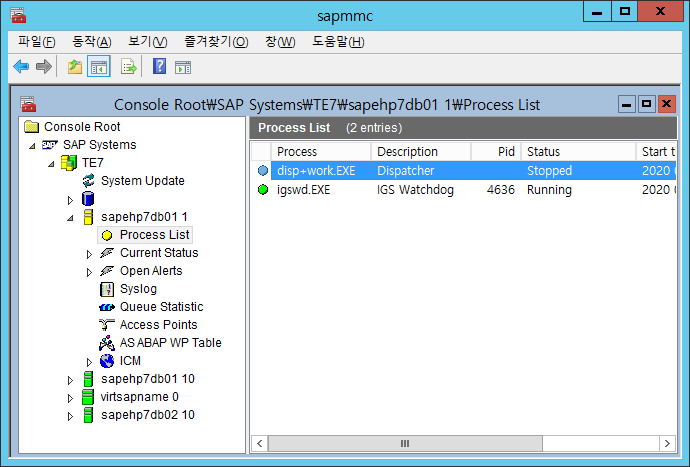
Task: Expand the ICM node
Action: coord(89,362)
